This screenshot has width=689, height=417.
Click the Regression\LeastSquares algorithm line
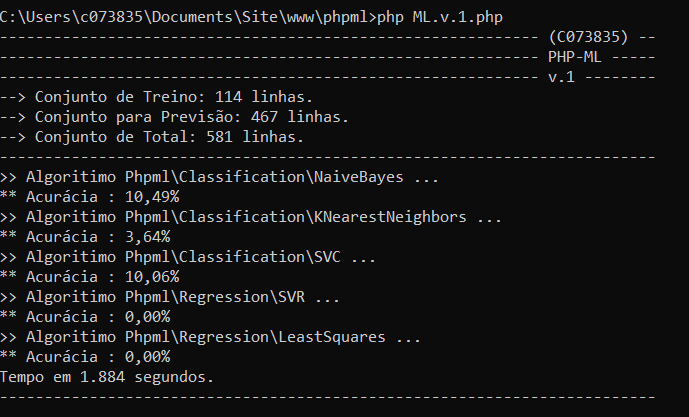click(x=210, y=337)
